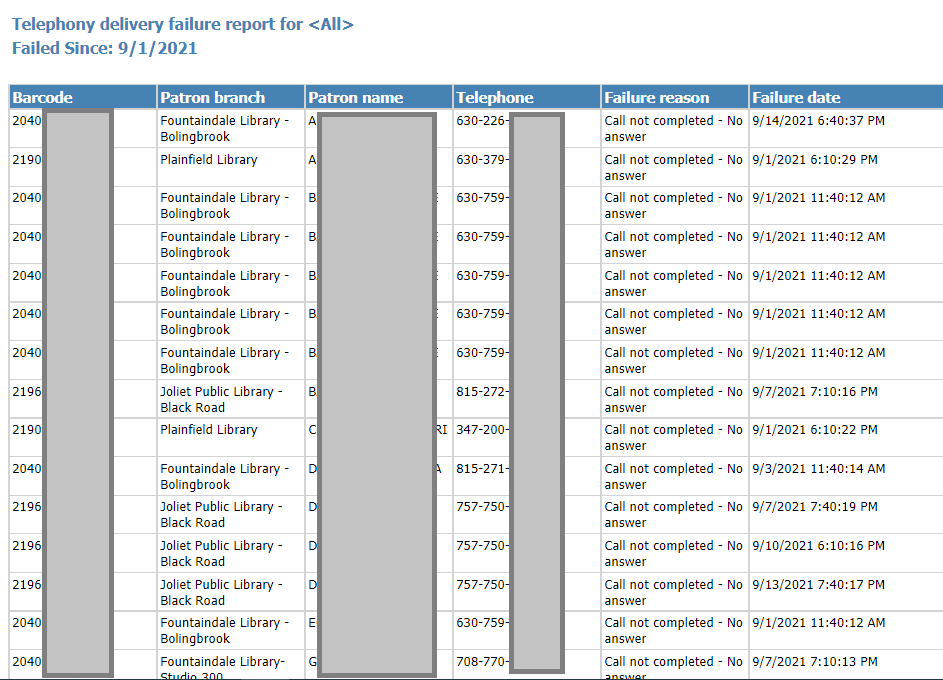
Task: Select the 9/14/2021 6:40:37 PM failure date
Action: point(818,121)
